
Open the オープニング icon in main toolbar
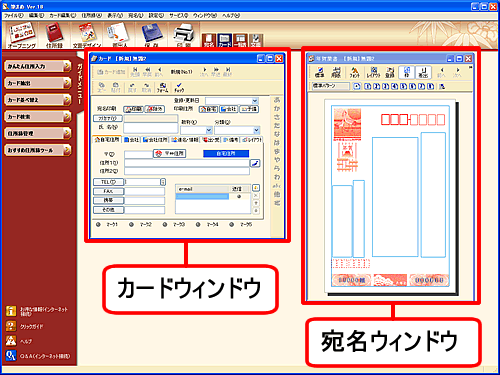click(22, 35)
